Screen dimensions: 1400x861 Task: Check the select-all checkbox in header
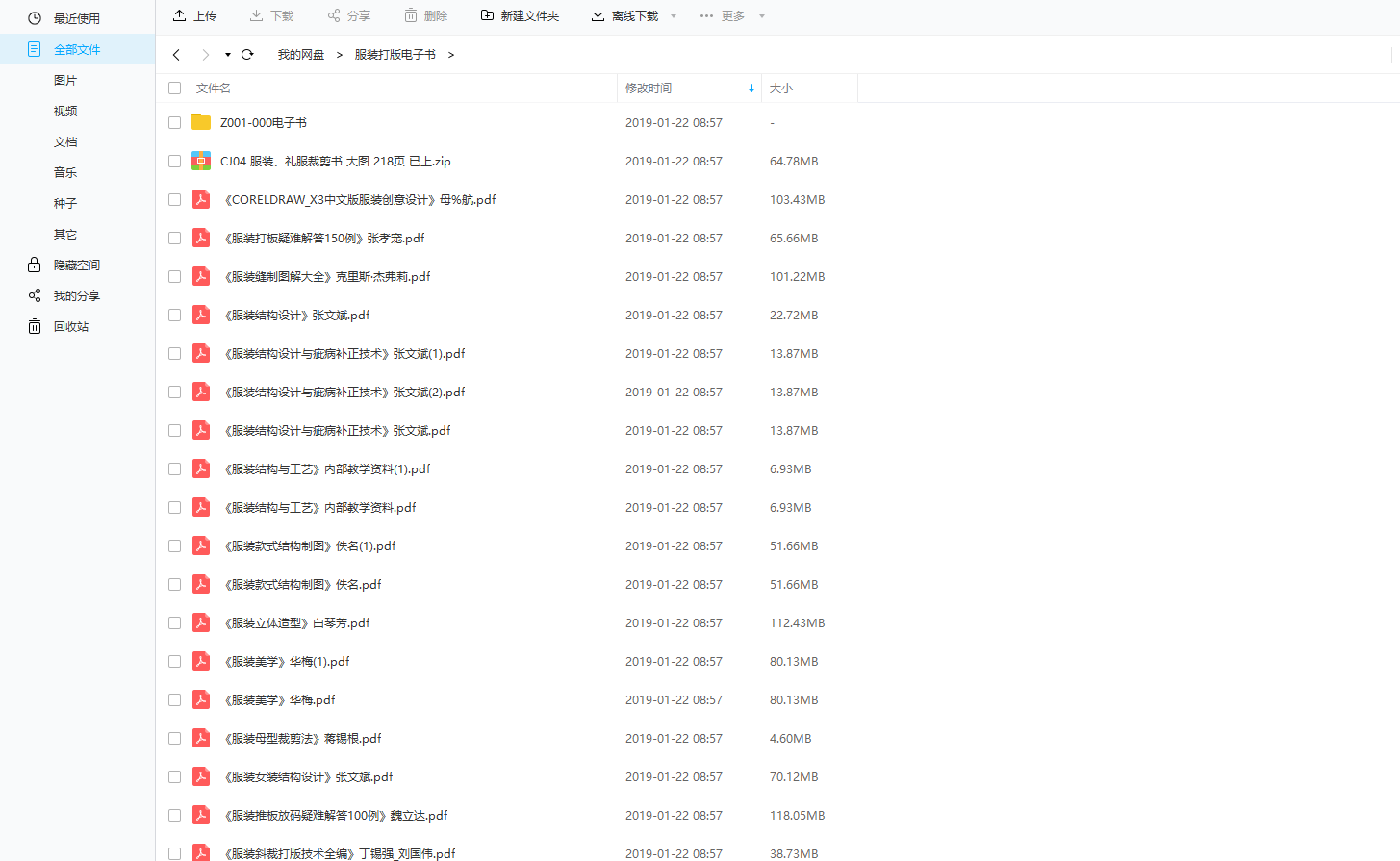coord(174,88)
